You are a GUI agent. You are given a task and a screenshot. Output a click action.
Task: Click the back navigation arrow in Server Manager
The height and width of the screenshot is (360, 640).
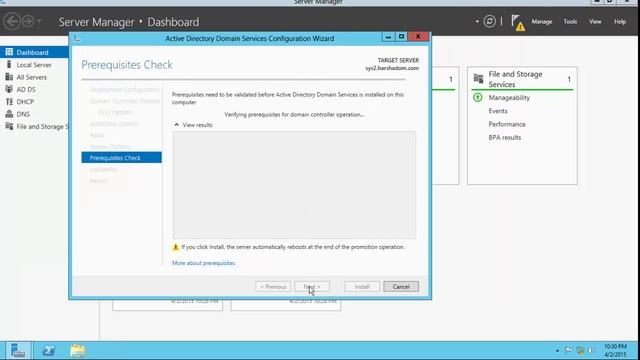(x=12, y=21)
